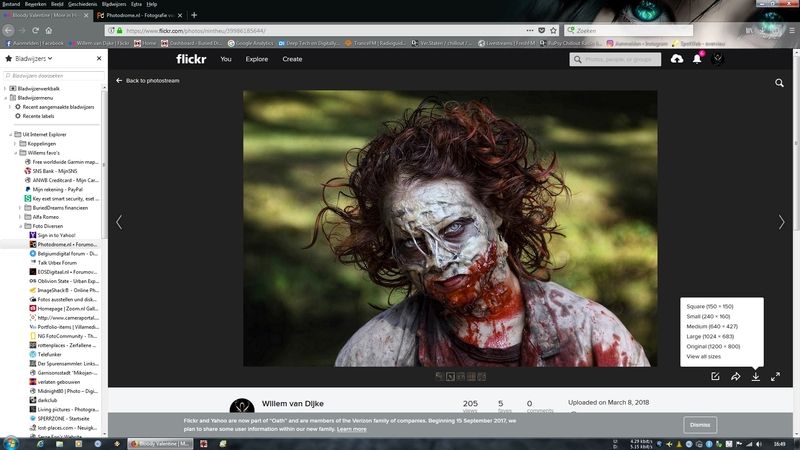
Task: Click the Pocket save icon in address bar
Action: point(541,31)
